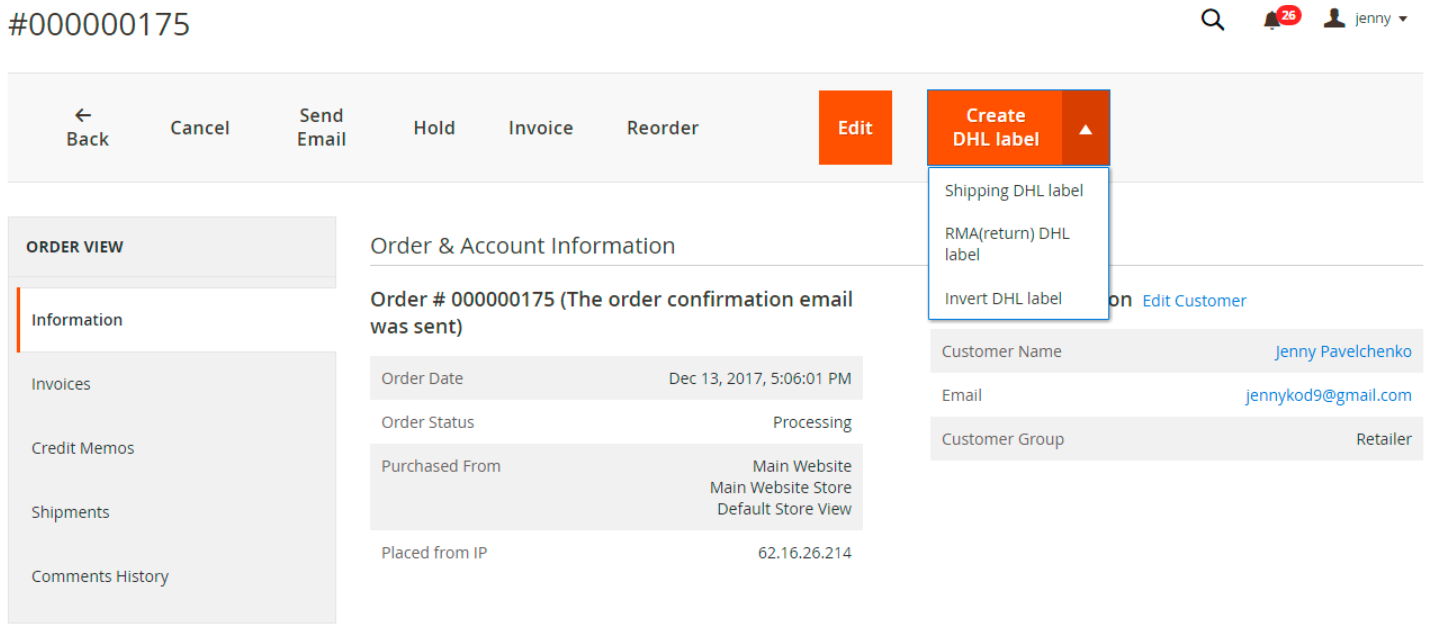Image resolution: width=1430 pixels, height=637 pixels.
Task: Put the order on Hold
Action: coord(434,128)
